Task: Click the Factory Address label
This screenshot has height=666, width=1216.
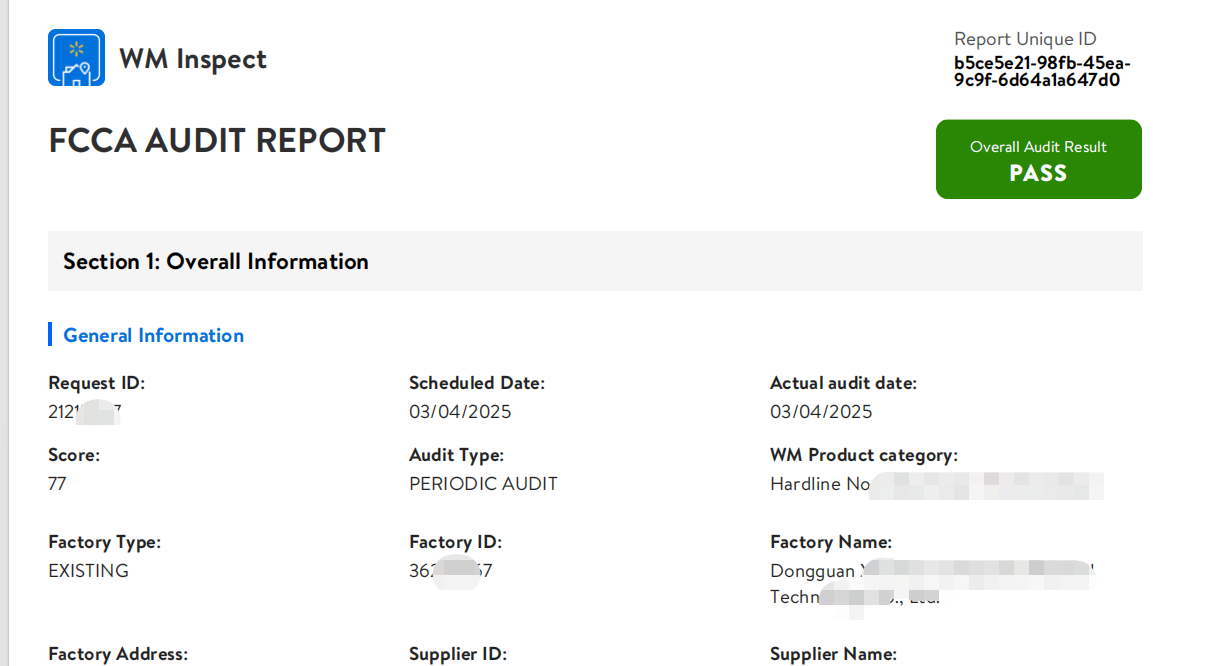Action: 118,654
